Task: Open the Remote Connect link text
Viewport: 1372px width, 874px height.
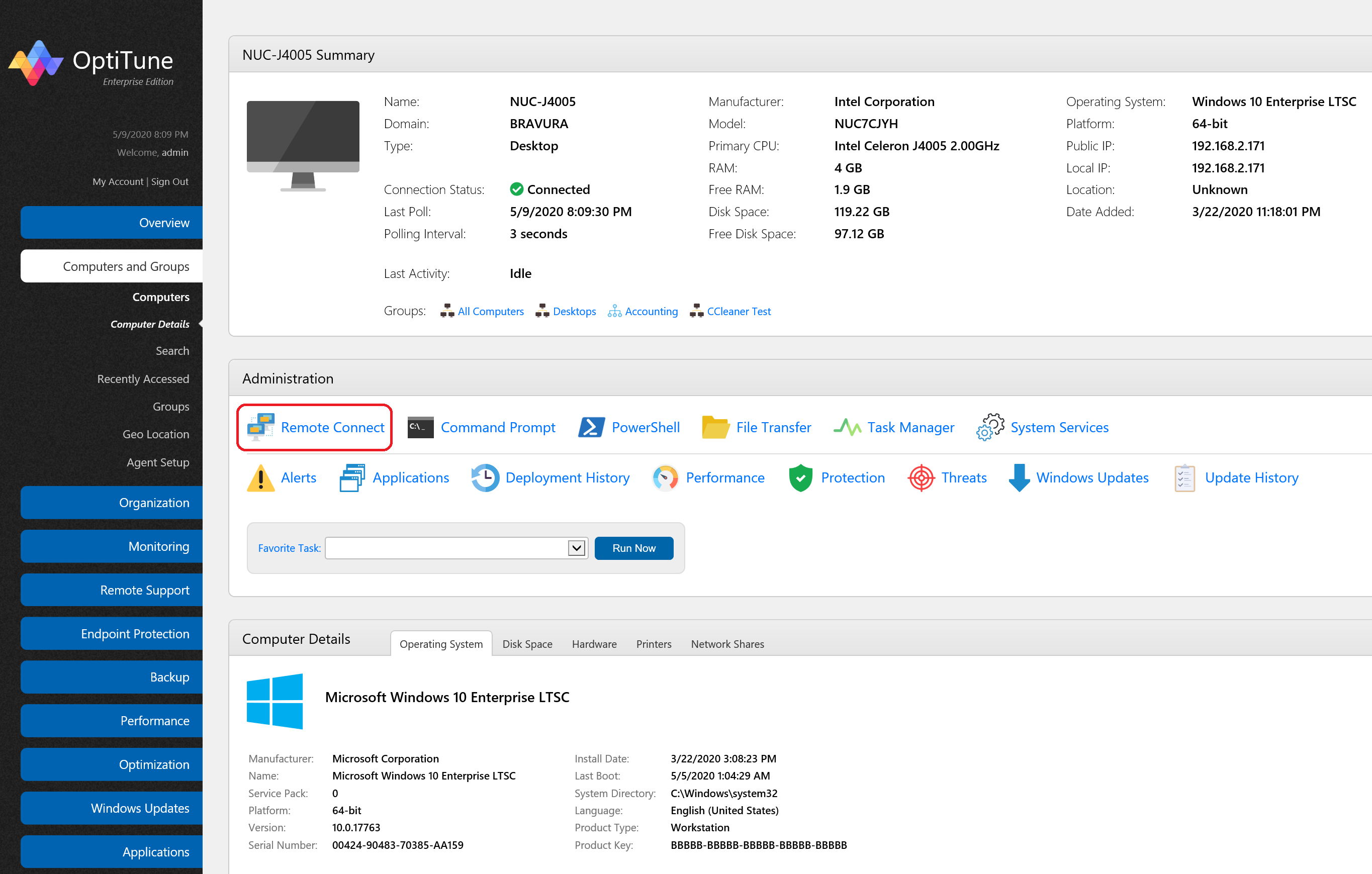Action: click(x=333, y=427)
